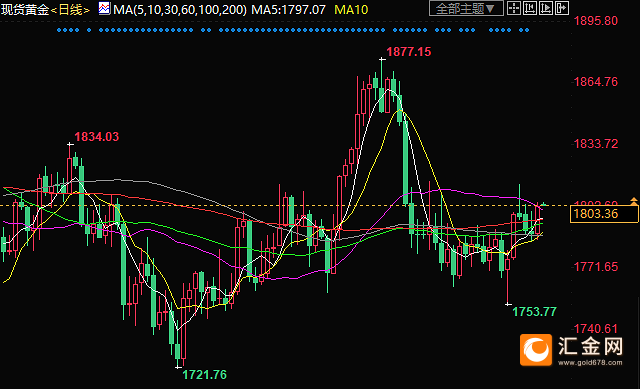Viewport: 640px width, 389px height.
Task: Click the MA indicator chart icon
Action: (x=104, y=8)
